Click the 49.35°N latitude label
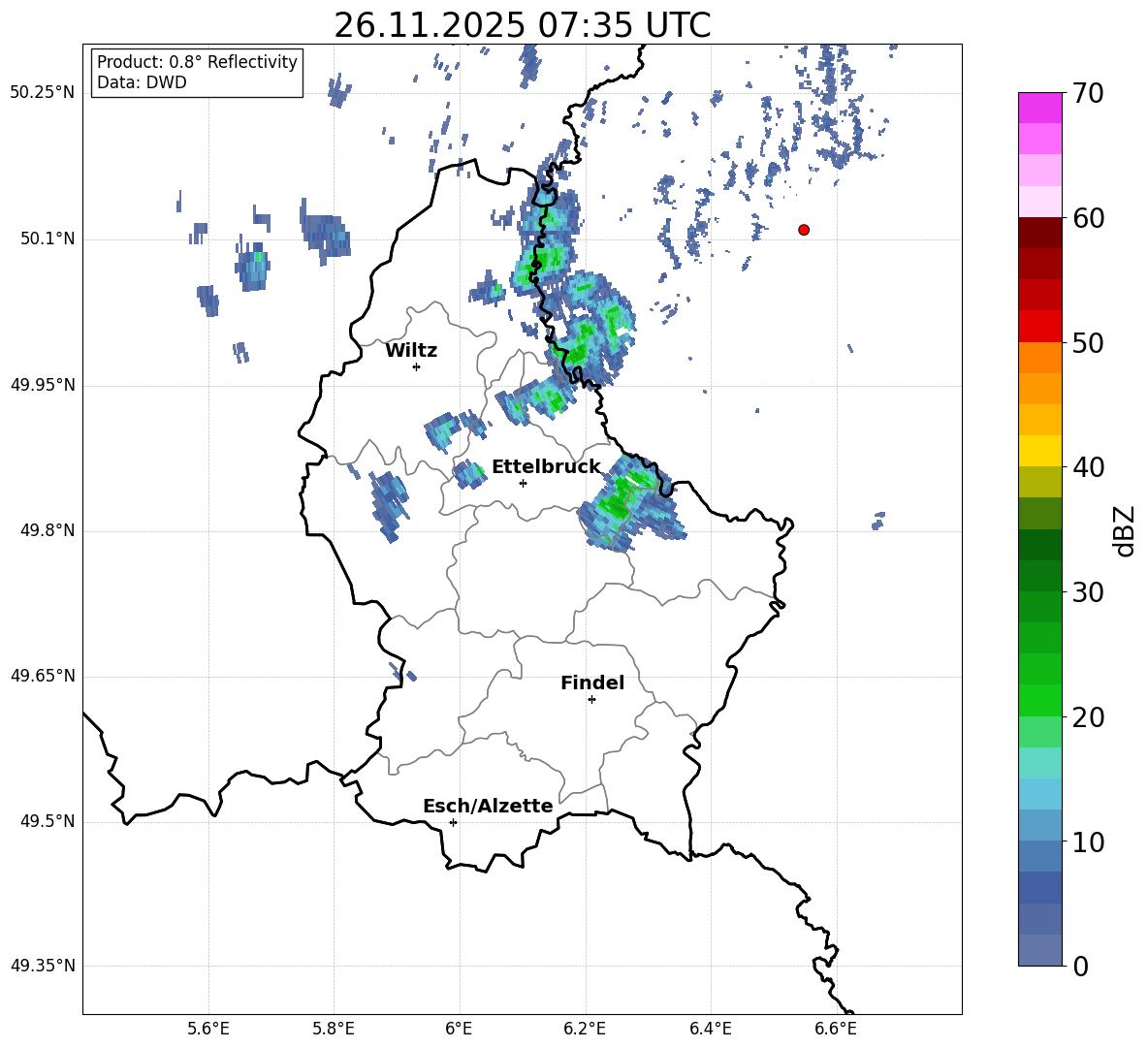Viewport: 1148px width, 1048px height. click(x=43, y=966)
